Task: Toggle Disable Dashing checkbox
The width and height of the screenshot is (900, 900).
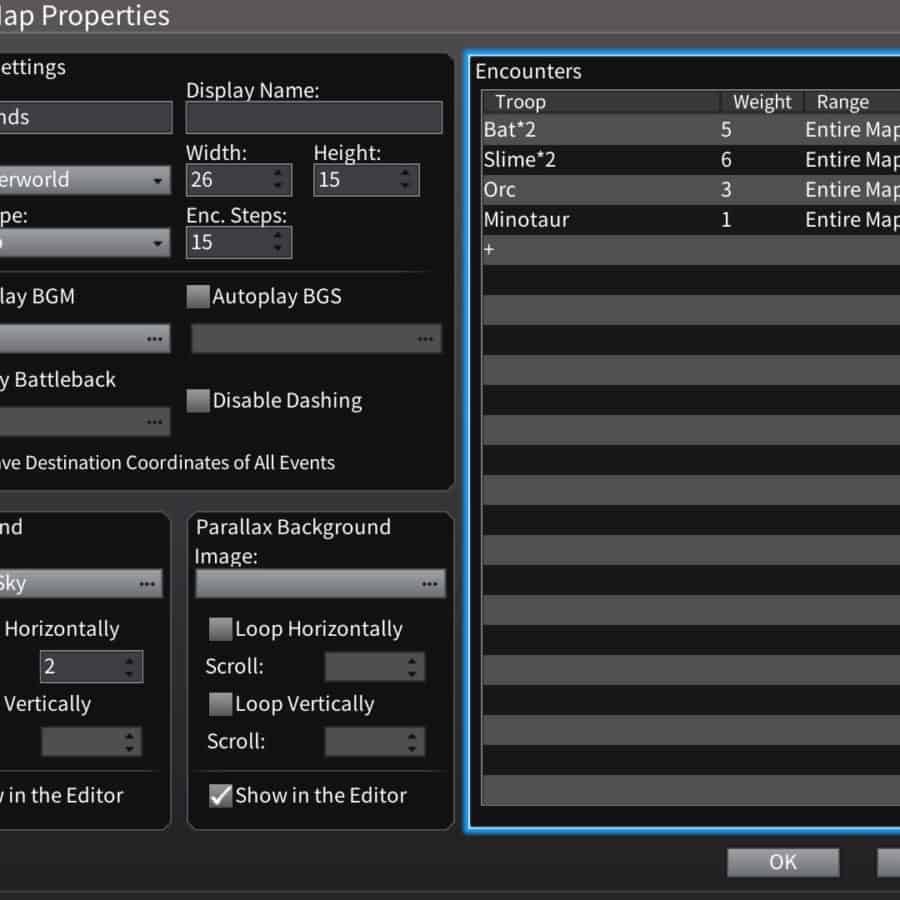Action: point(198,400)
